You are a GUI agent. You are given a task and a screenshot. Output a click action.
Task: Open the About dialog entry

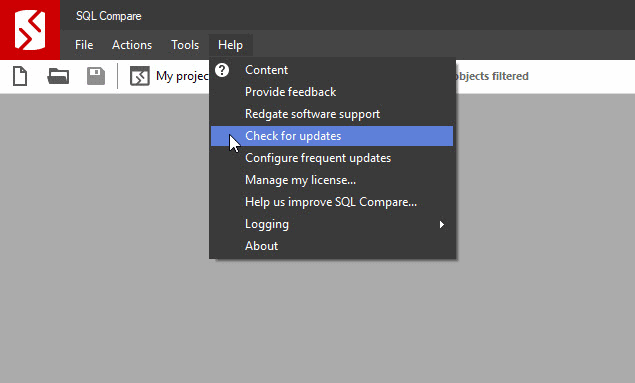(332, 246)
